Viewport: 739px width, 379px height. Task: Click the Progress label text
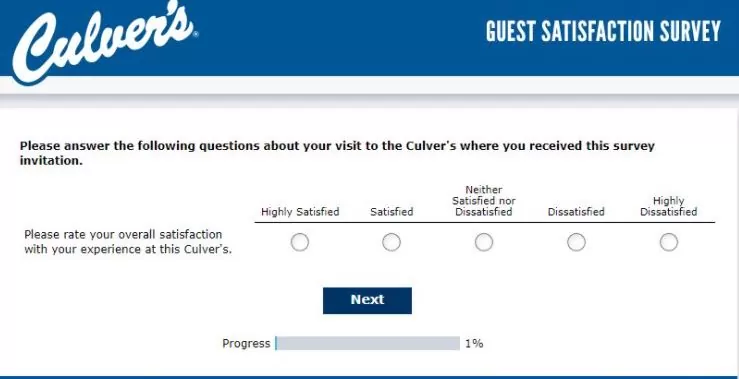[x=246, y=343]
